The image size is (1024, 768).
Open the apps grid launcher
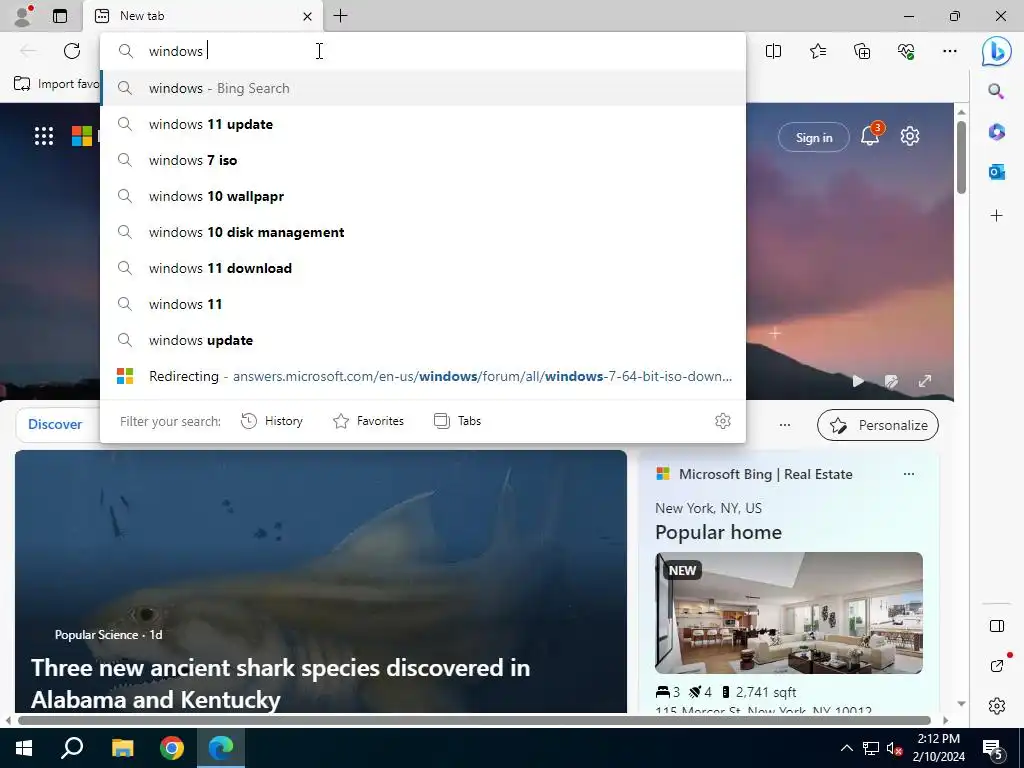(x=44, y=136)
